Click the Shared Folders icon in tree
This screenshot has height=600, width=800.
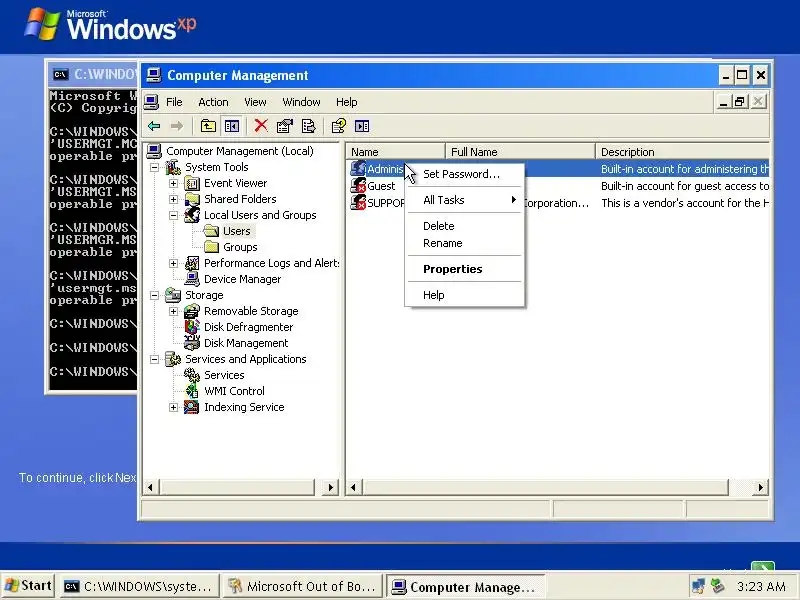(192, 199)
